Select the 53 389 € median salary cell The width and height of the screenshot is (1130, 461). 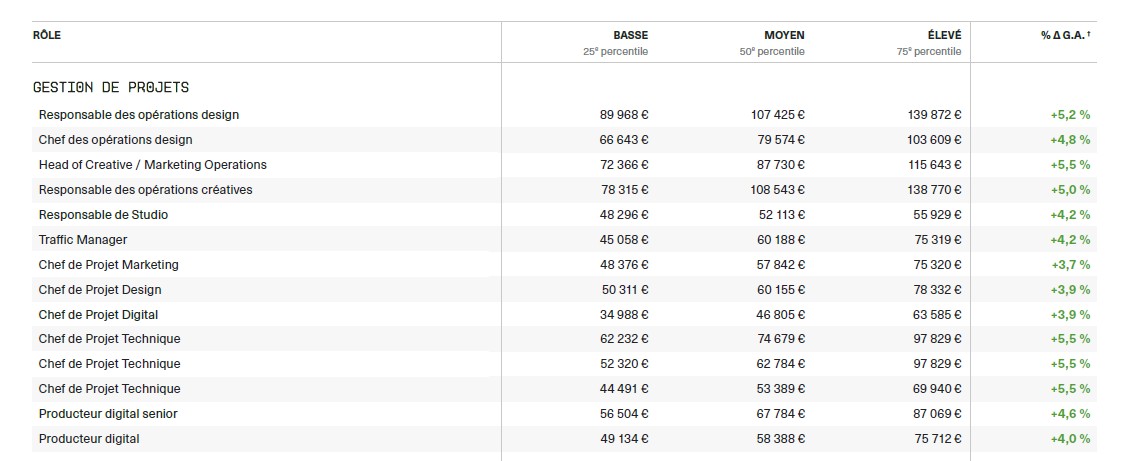[x=778, y=389]
